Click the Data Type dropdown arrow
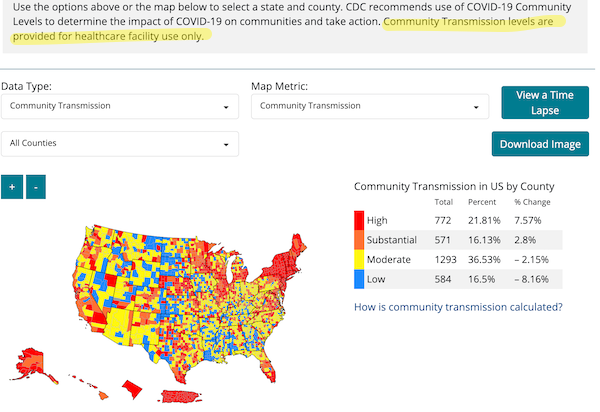The width and height of the screenshot is (600, 412). click(226, 107)
